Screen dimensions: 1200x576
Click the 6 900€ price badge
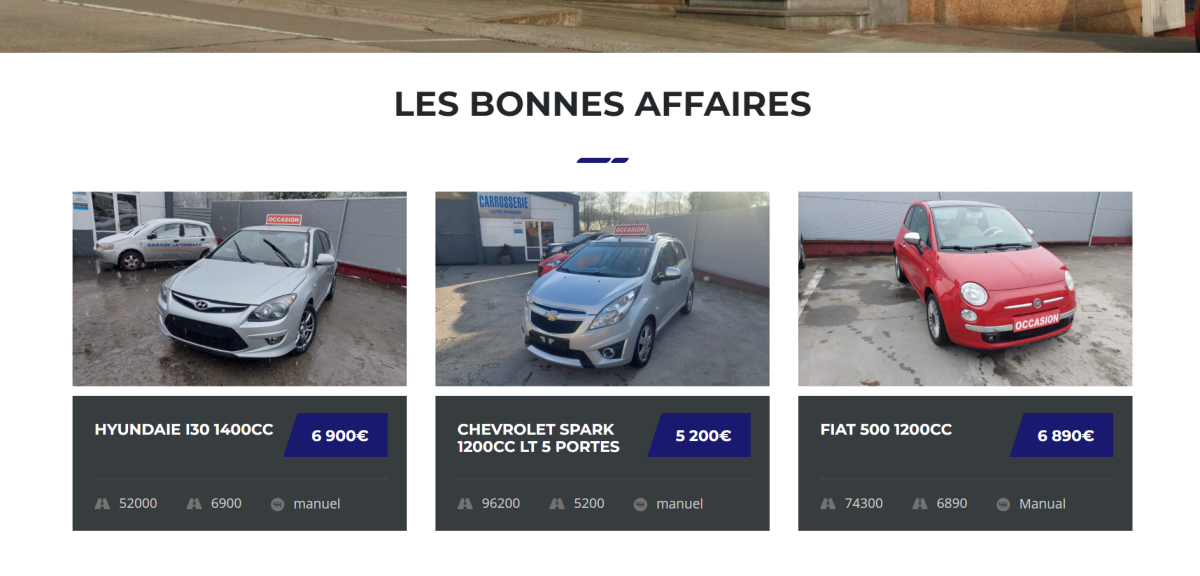(x=336, y=436)
